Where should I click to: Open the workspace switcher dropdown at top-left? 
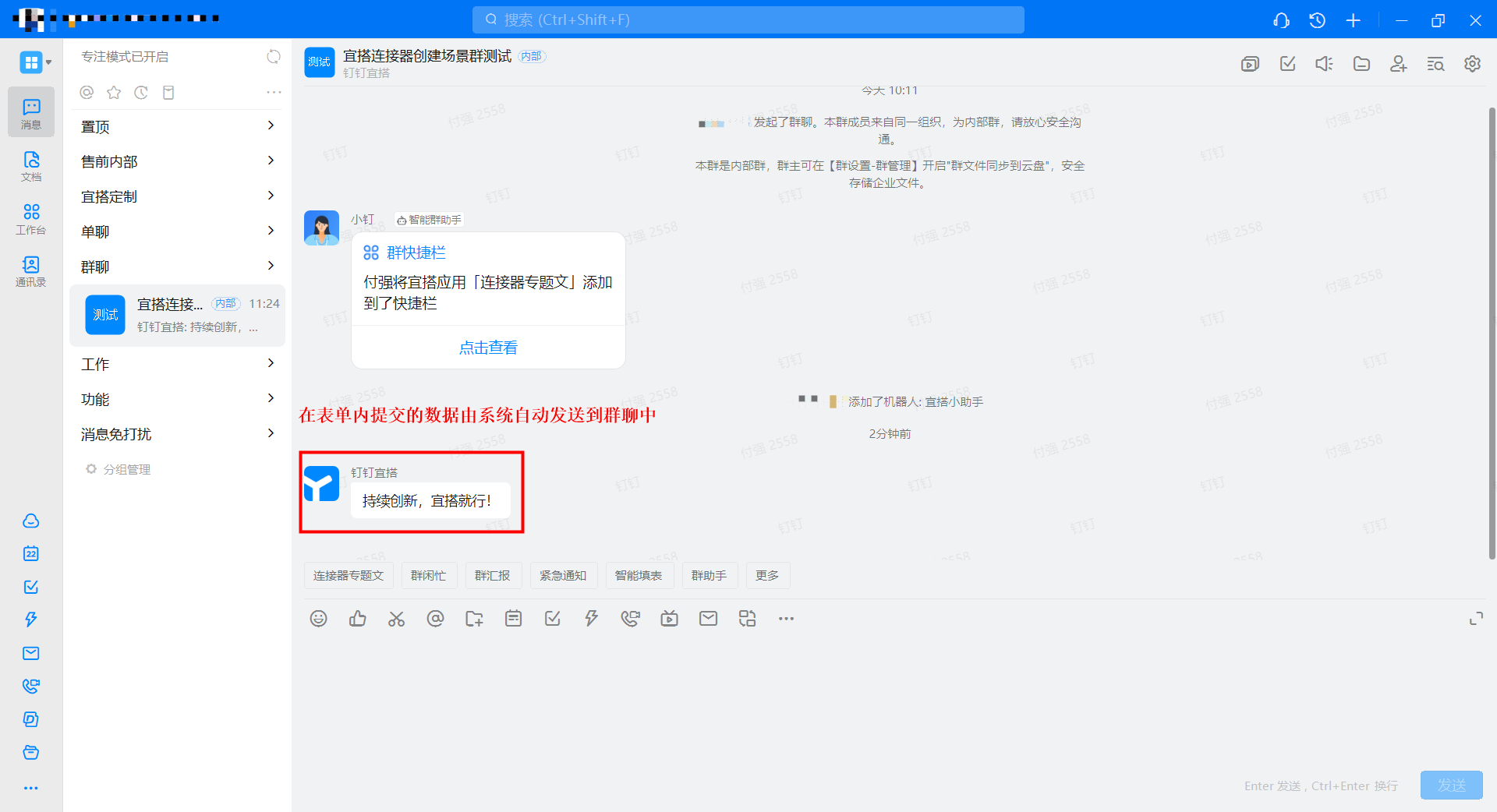tap(36, 62)
